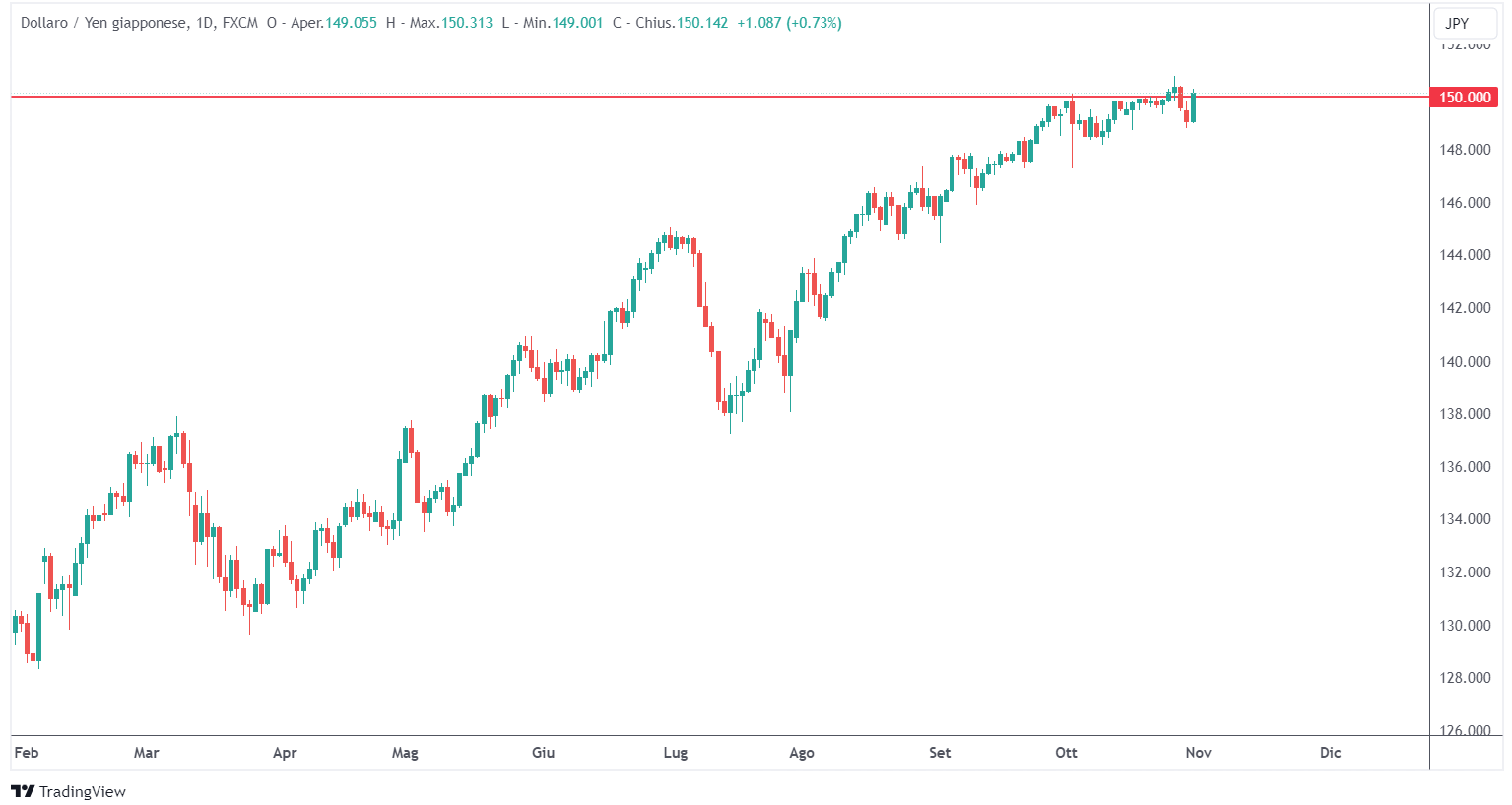The height and width of the screenshot is (805, 1512).
Task: Click the Max. 150.313 high value
Action: click(x=466, y=23)
